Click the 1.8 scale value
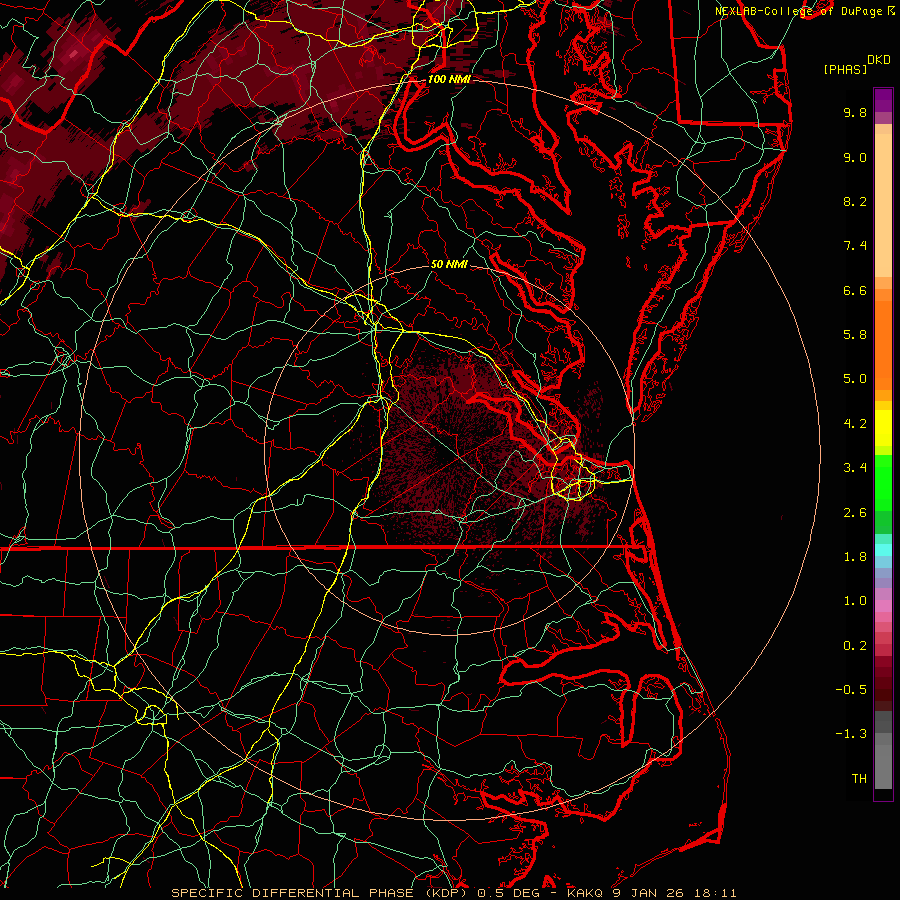The image size is (900, 900). (x=855, y=557)
